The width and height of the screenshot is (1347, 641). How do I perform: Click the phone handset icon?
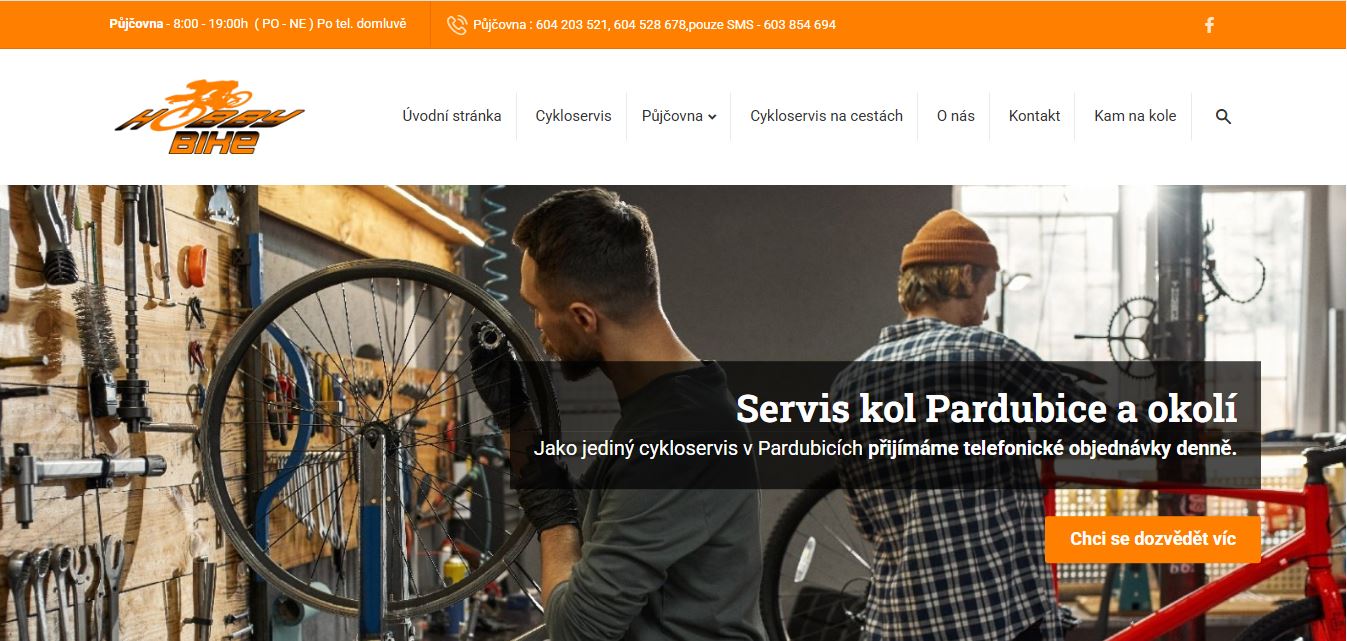tap(457, 25)
